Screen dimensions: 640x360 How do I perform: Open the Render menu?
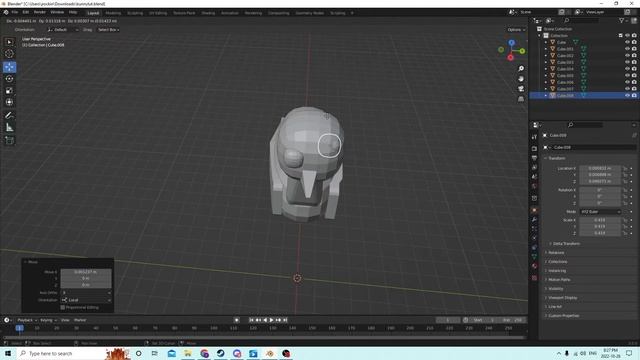click(40, 13)
